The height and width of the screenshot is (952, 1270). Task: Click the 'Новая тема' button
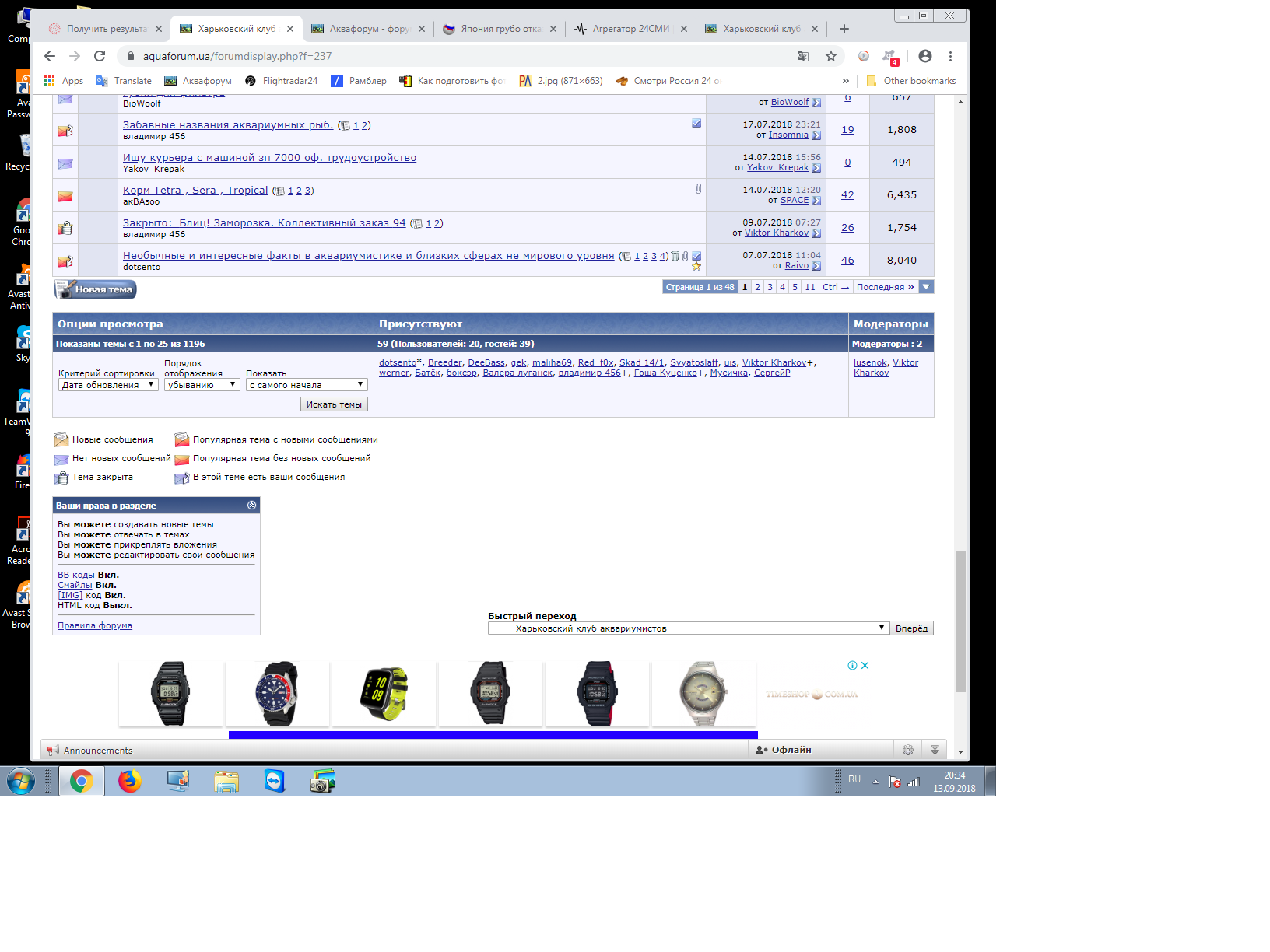tap(96, 289)
